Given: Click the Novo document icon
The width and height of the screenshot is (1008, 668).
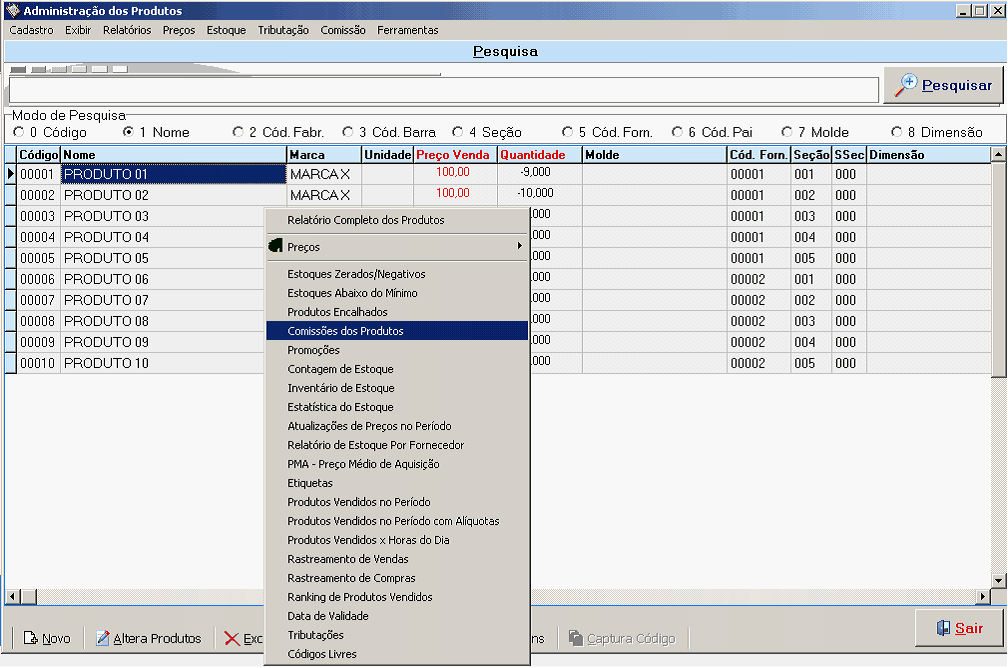Looking at the screenshot, I should pos(30,638).
